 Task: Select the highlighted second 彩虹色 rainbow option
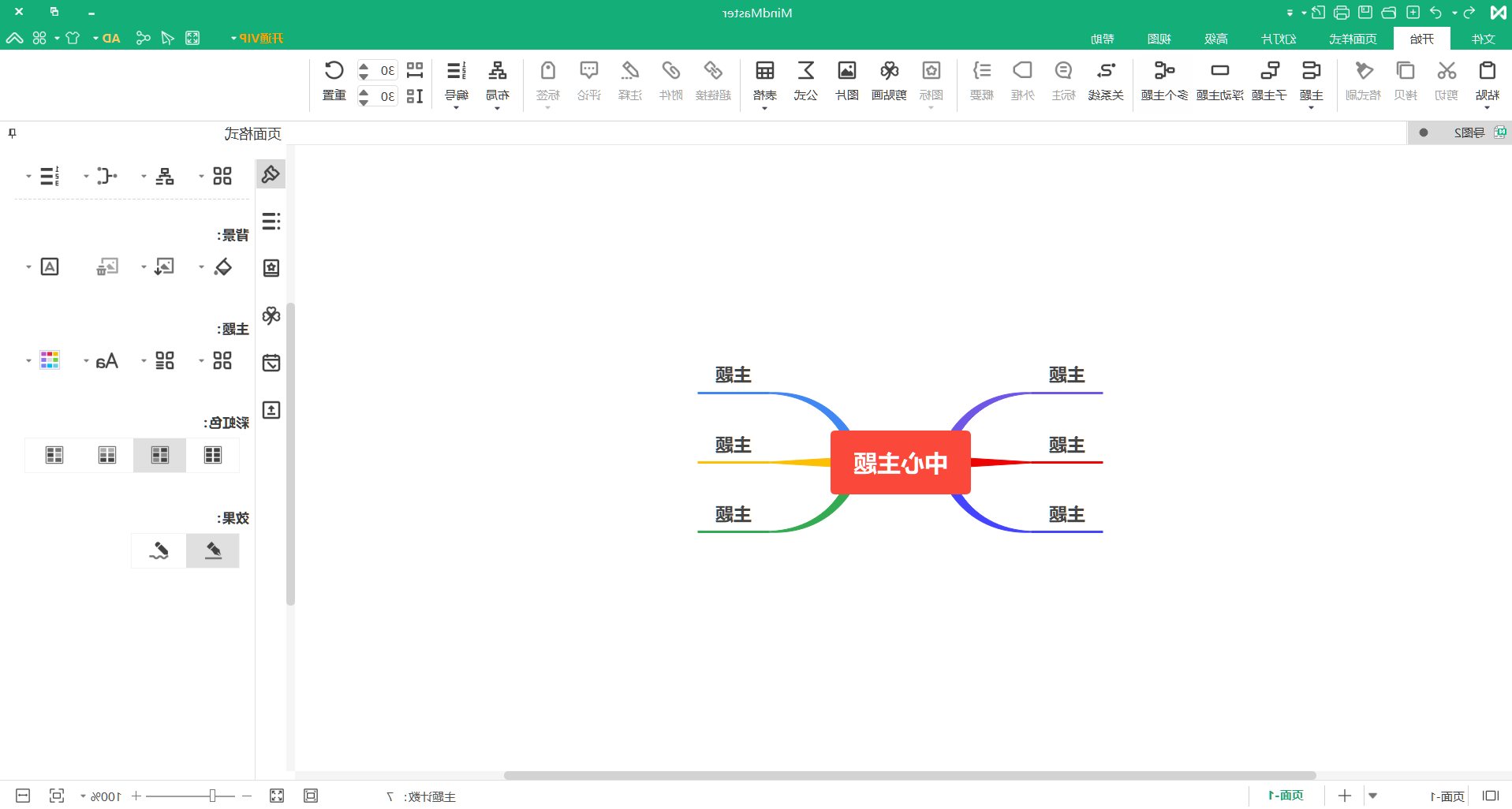[x=160, y=455]
